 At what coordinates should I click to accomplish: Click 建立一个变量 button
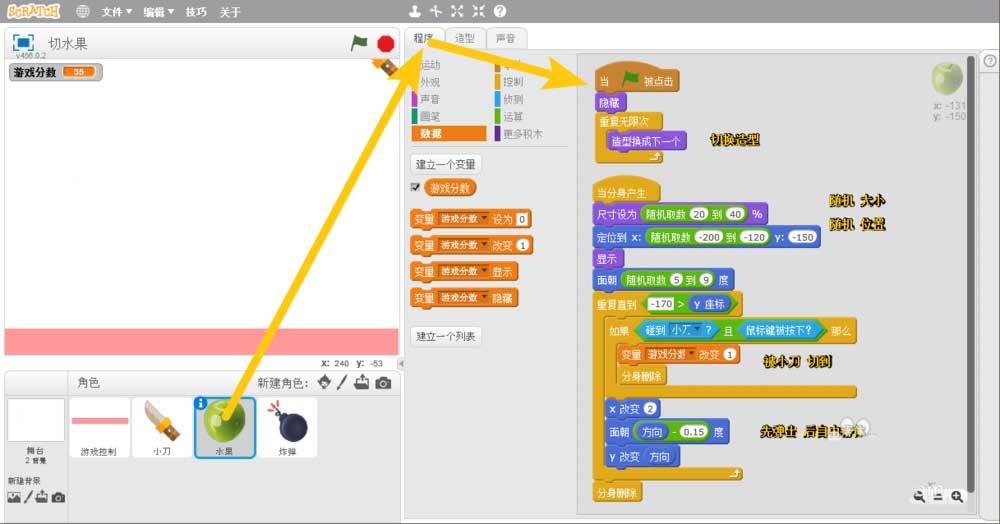(446, 164)
